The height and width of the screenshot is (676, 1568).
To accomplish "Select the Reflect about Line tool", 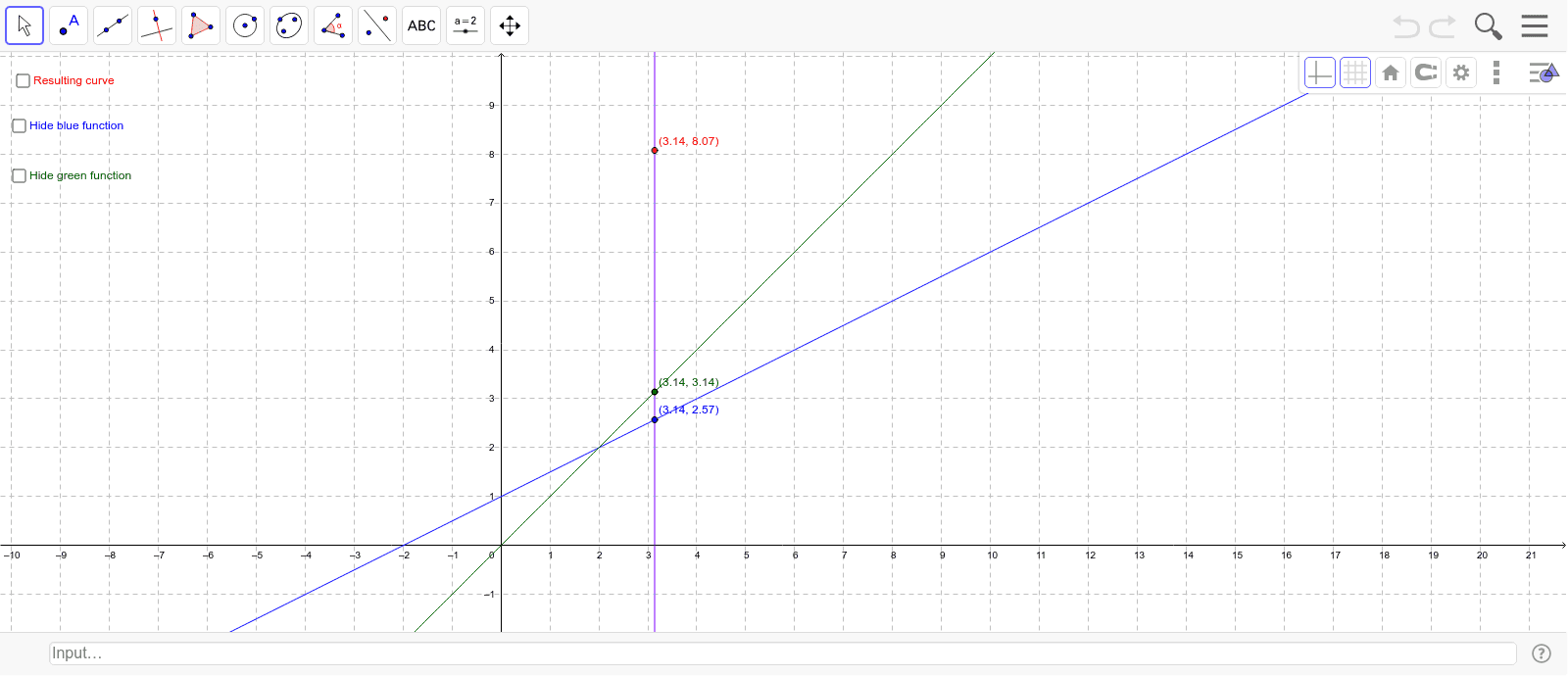I will (377, 25).
